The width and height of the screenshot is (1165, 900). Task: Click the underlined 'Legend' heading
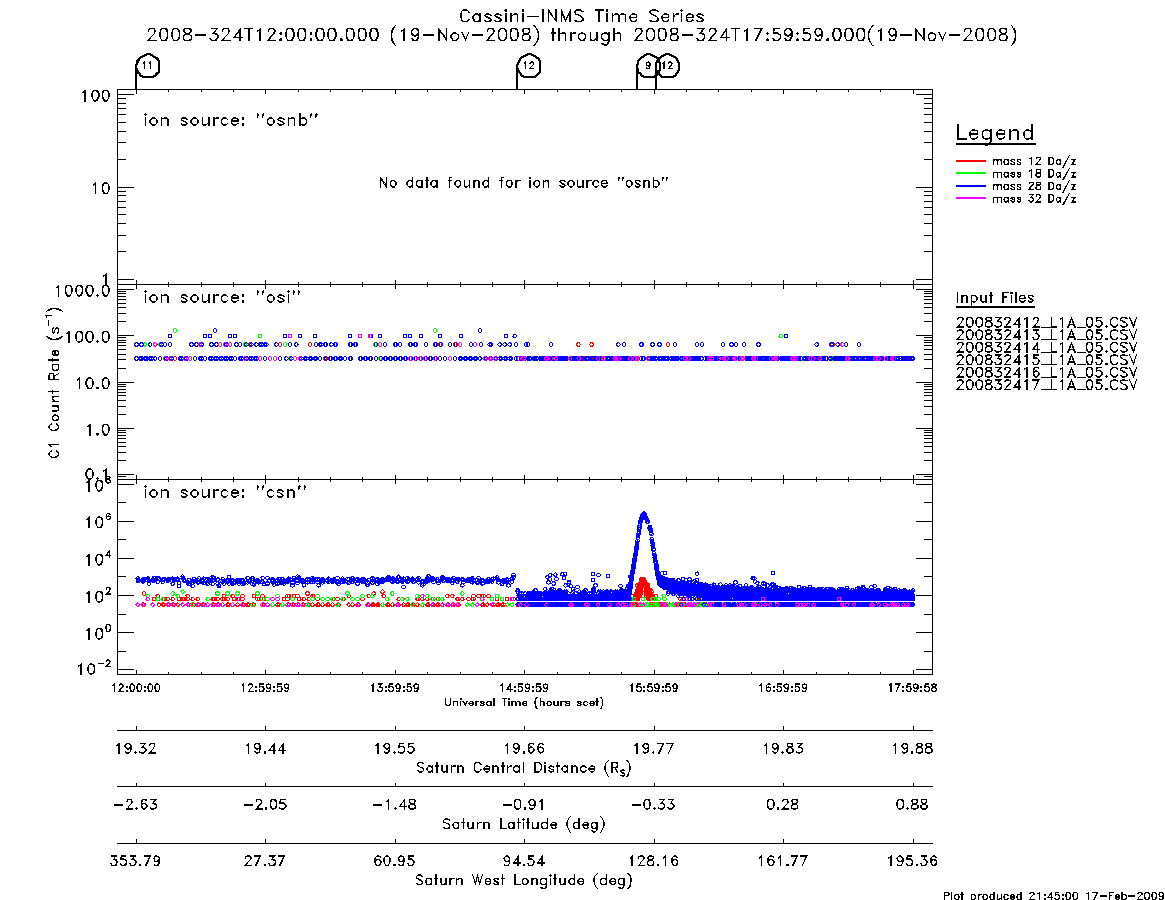pos(995,134)
